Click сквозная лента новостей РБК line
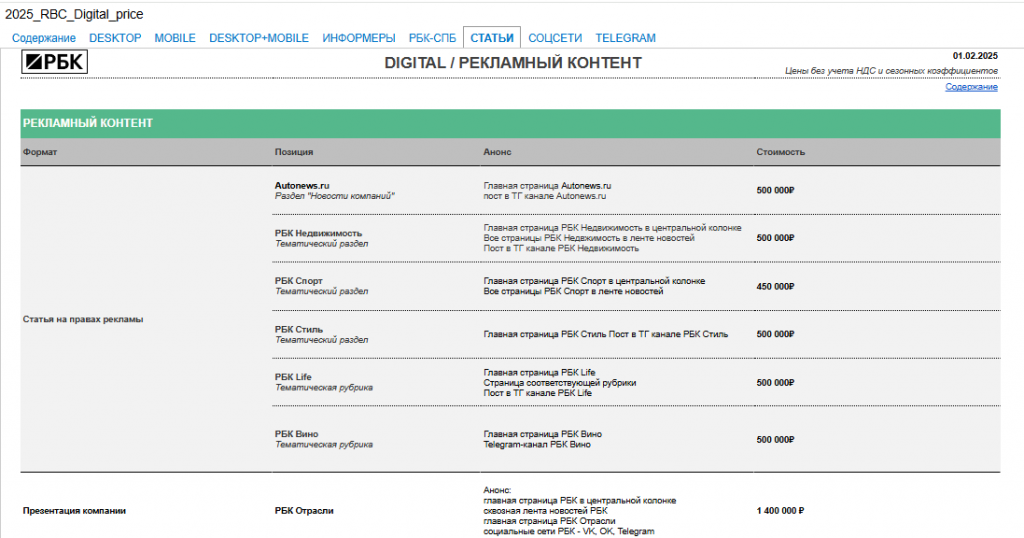 [x=545, y=511]
